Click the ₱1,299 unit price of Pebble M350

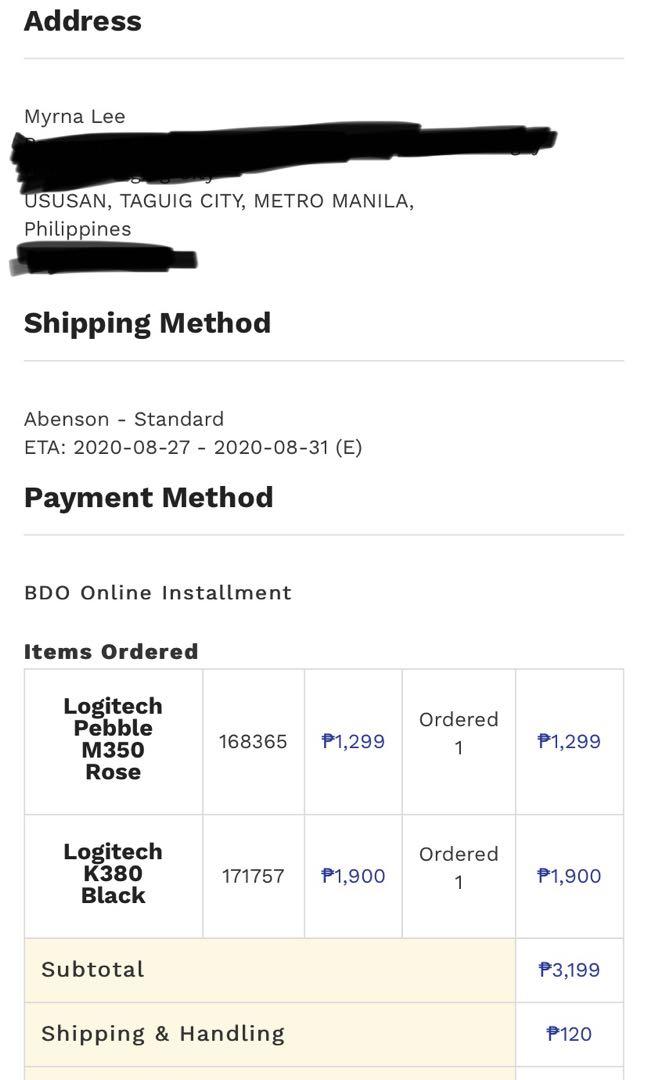tap(353, 741)
